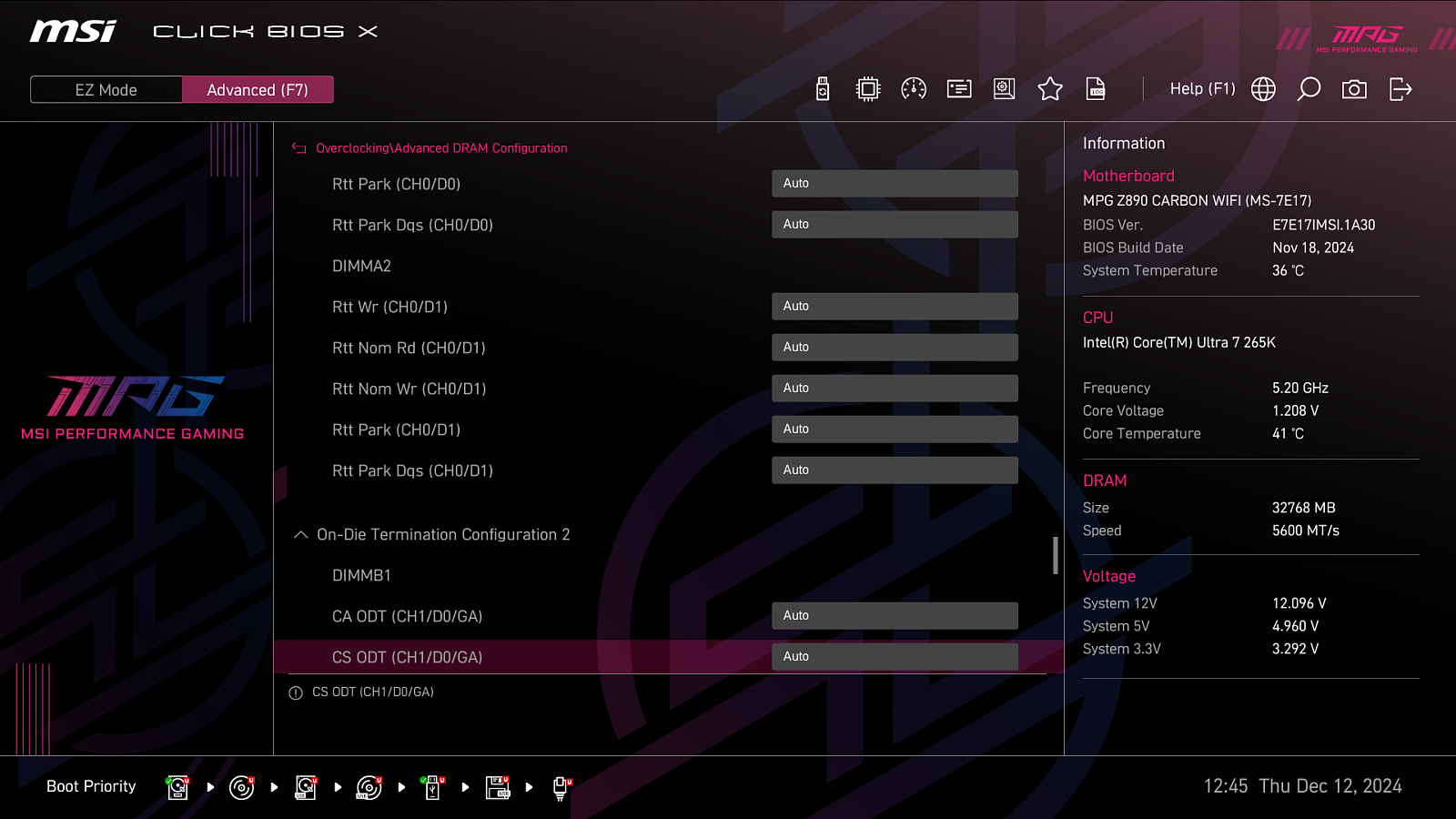The image size is (1456, 819).
Task: Select the Rtt Wr (CH0/D1) label
Action: [389, 307]
